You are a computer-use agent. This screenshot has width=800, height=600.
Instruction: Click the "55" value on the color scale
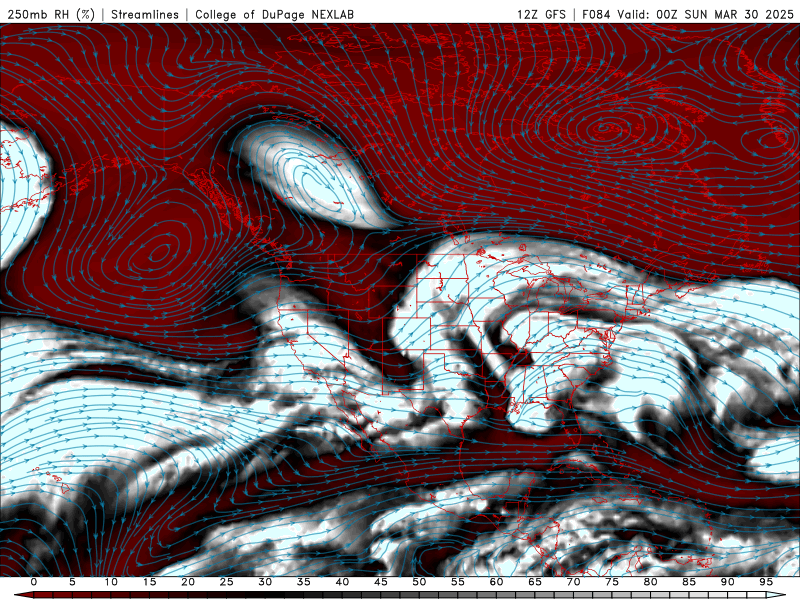458,582
